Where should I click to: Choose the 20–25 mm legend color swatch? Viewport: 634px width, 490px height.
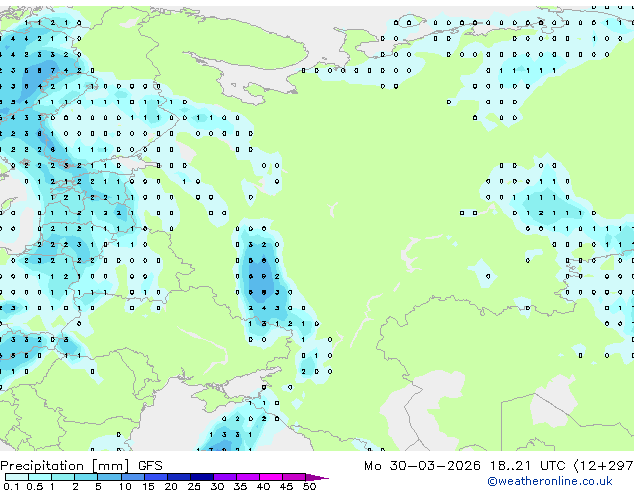pos(179,477)
